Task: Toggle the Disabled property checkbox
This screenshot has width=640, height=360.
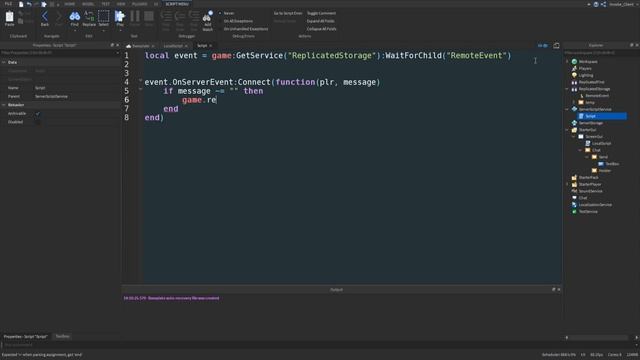Action: click(38, 122)
